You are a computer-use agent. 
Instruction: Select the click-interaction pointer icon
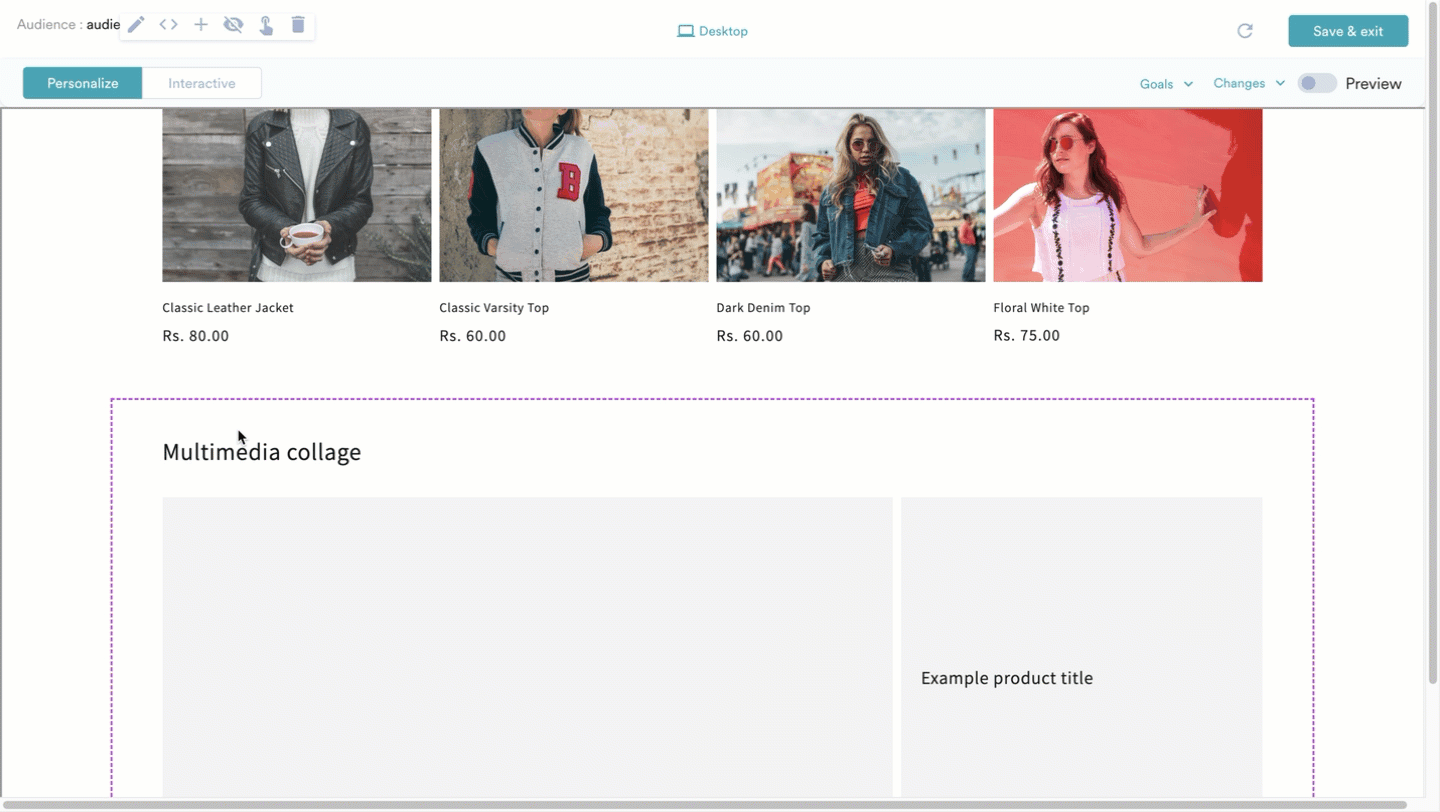(265, 23)
